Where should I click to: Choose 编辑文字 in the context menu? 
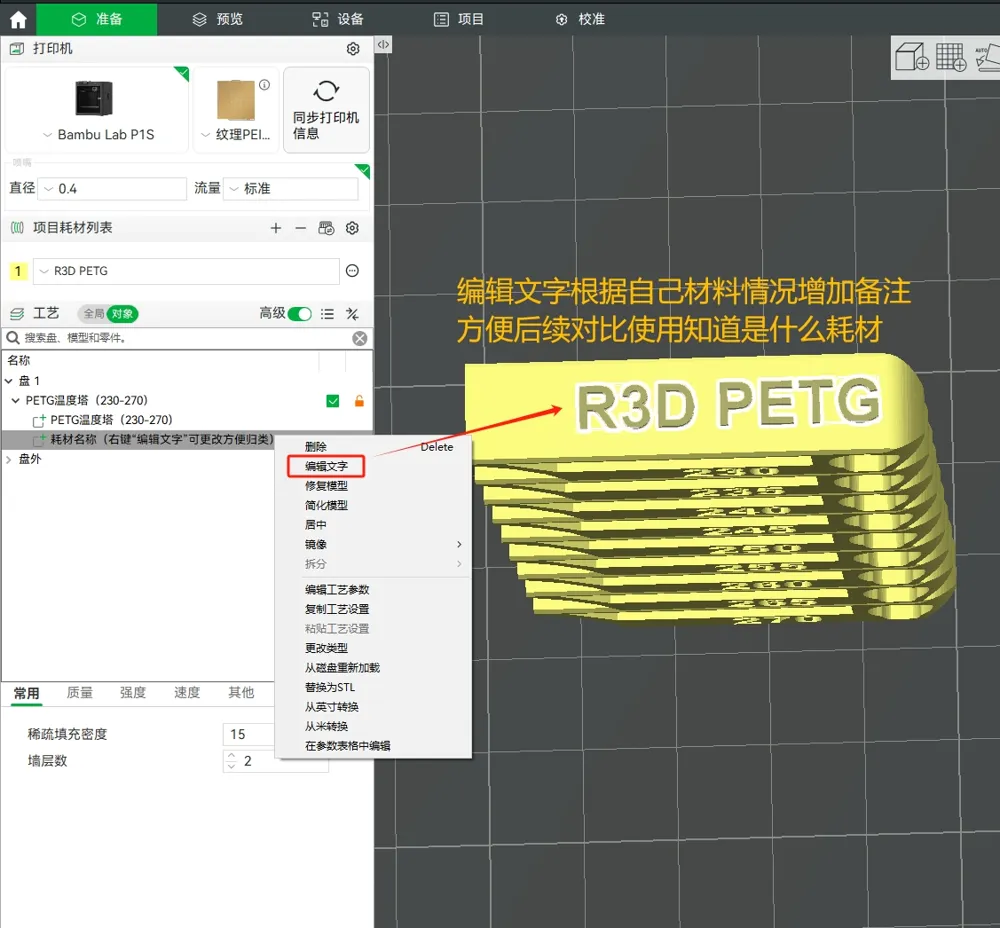326,466
